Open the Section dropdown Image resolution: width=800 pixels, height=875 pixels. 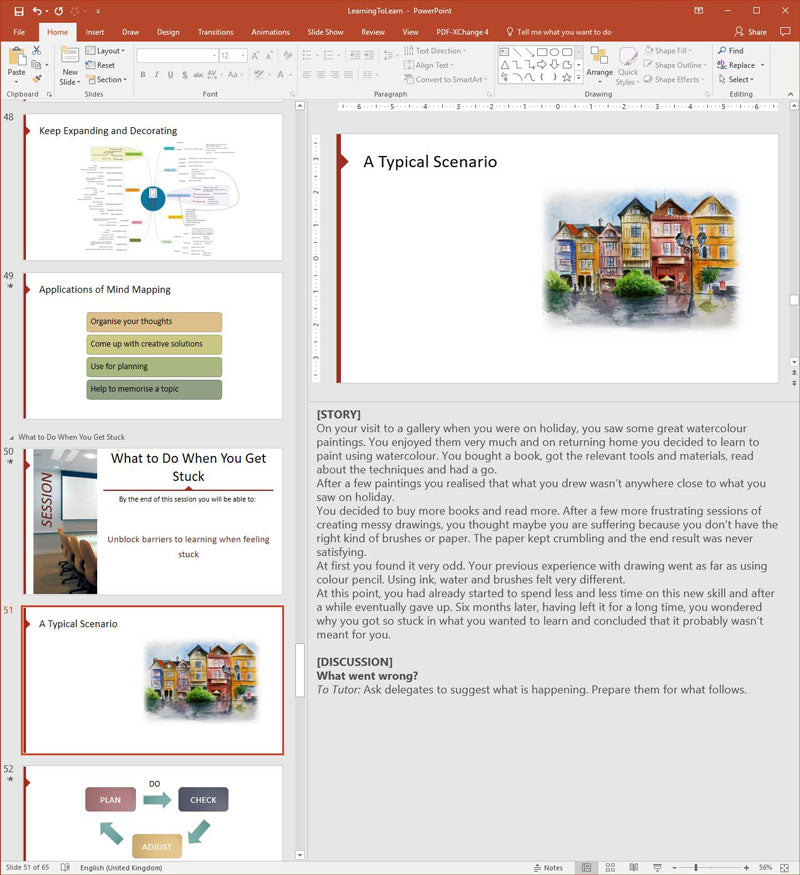(x=106, y=79)
